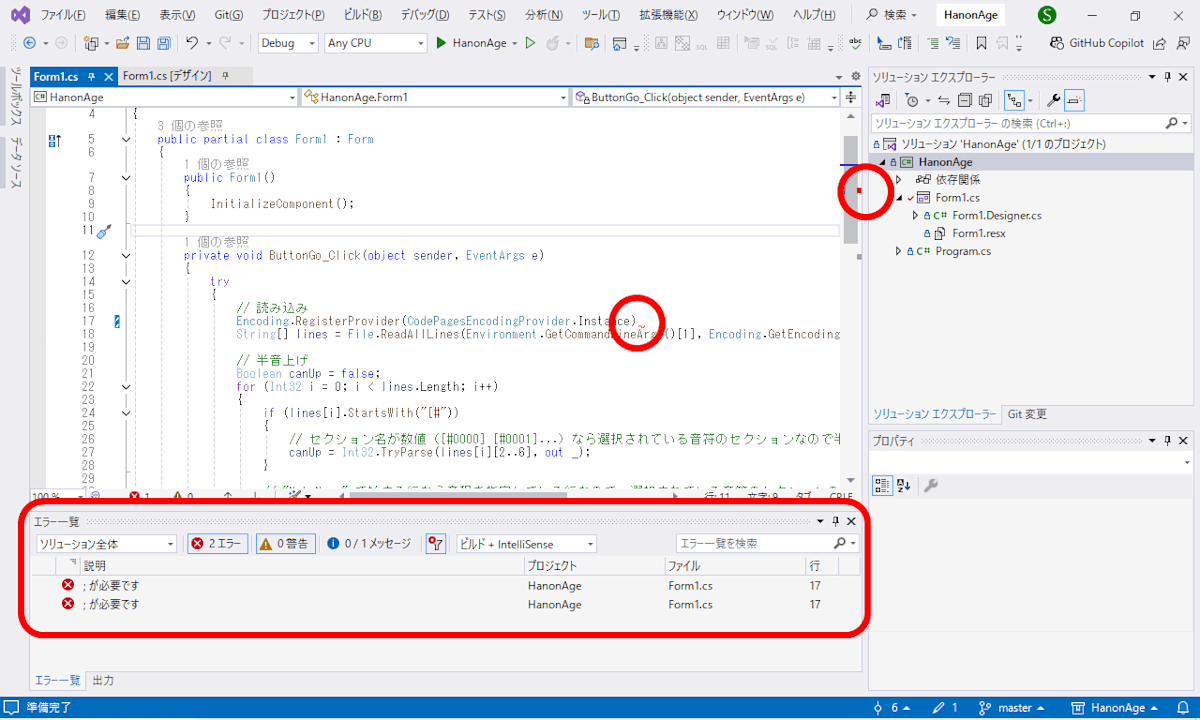Switch to Form1.cs design tab
Viewport: 1200px width, 720px height.
(x=168, y=76)
